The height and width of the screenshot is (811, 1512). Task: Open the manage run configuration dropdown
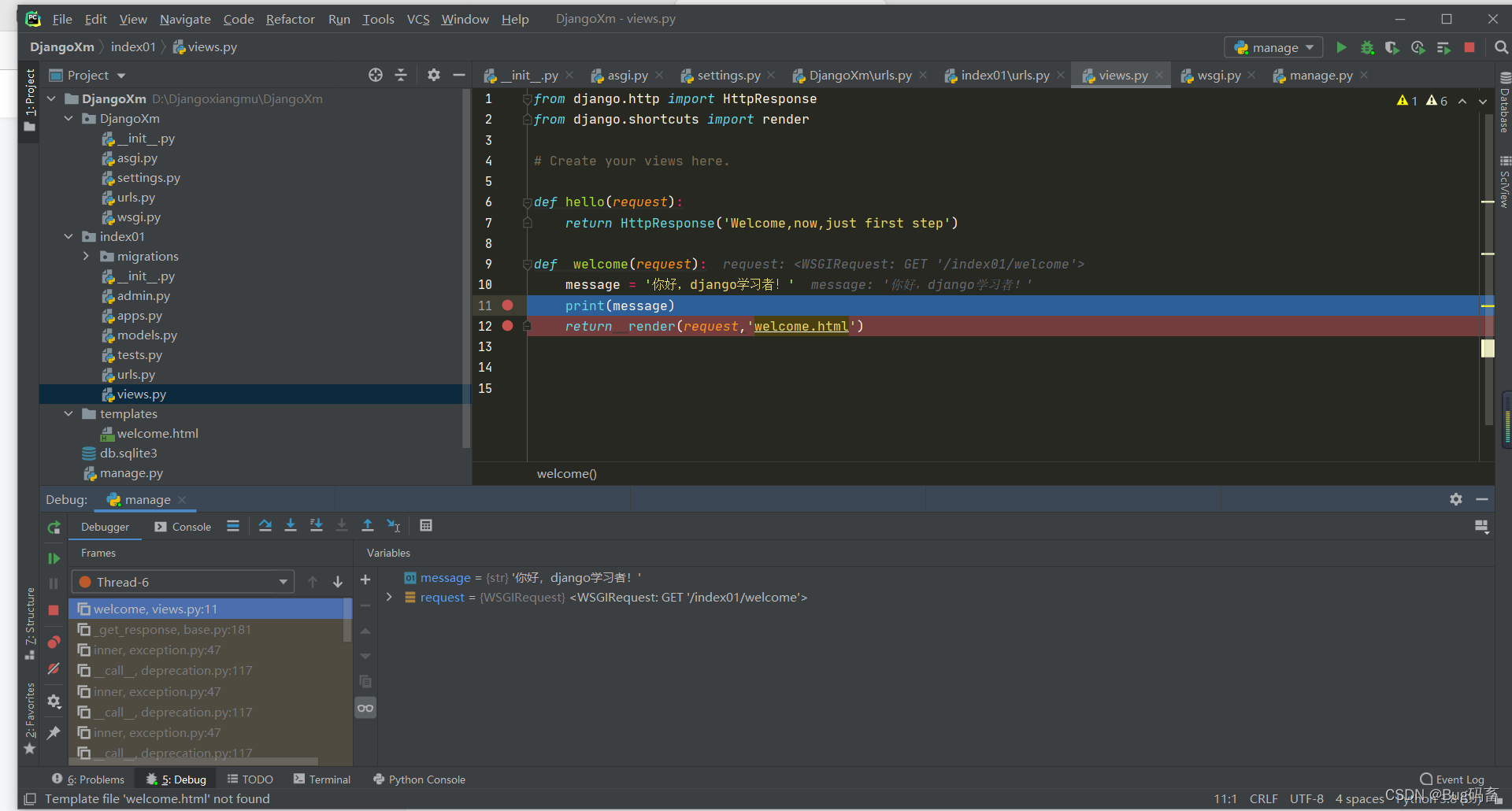click(x=1273, y=47)
